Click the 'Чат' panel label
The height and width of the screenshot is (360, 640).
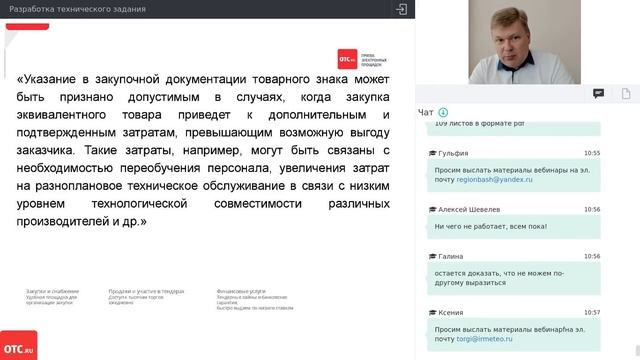coord(426,112)
